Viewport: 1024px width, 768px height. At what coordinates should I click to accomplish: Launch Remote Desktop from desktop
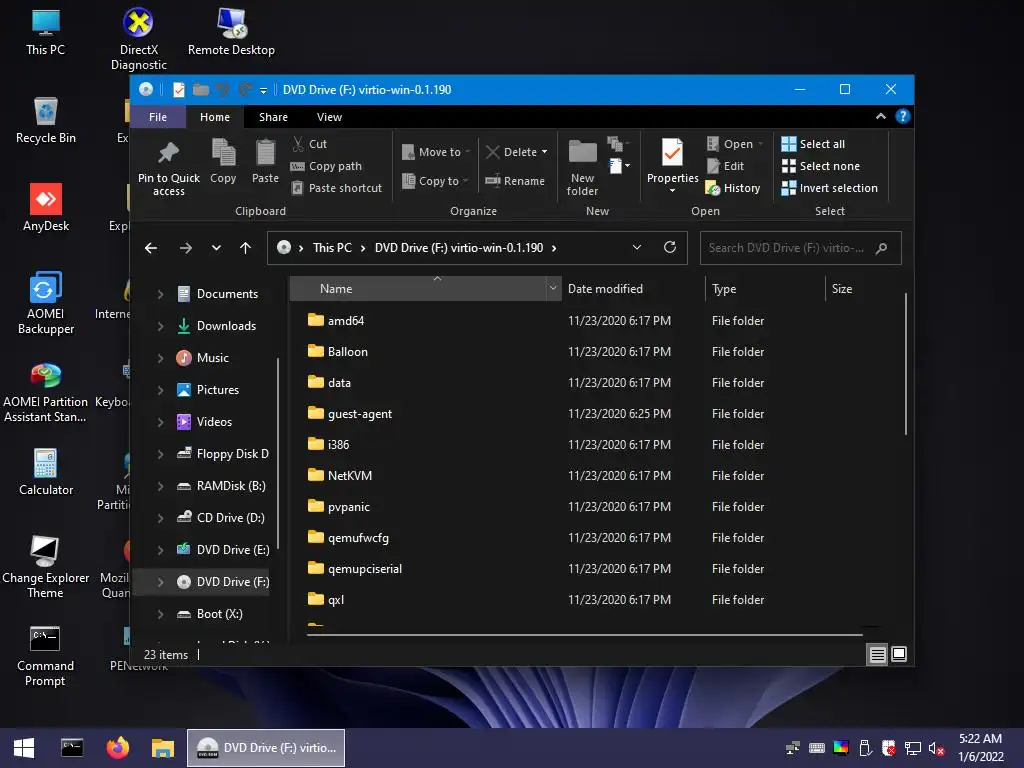click(231, 33)
